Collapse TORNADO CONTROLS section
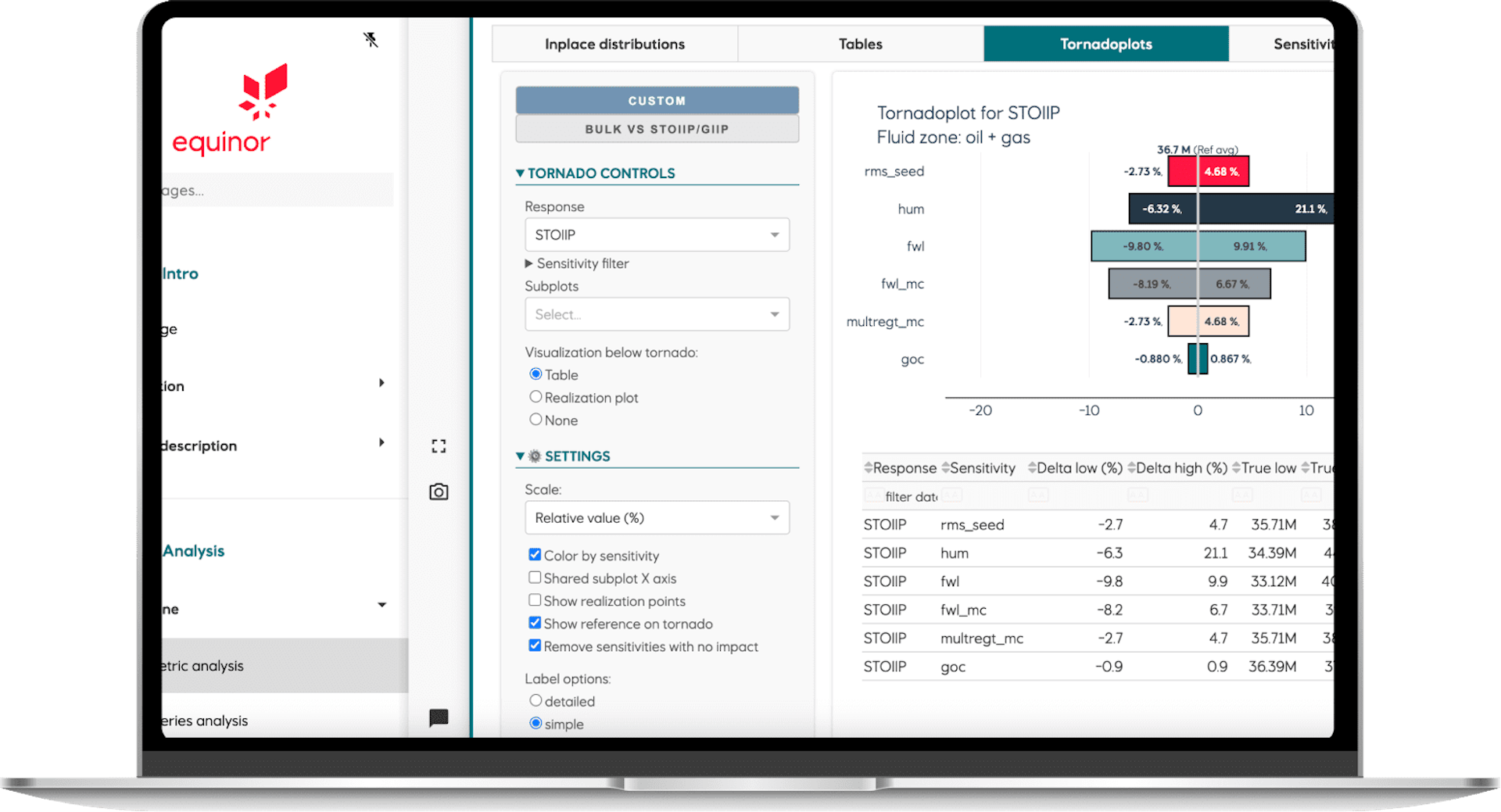Viewport: 1501px width, 812px height. tap(595, 173)
